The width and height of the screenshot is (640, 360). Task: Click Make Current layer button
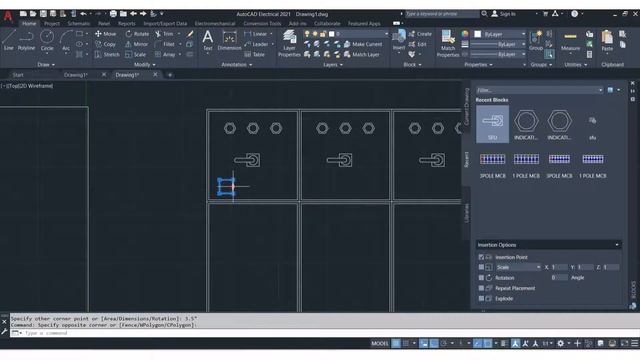click(364, 44)
